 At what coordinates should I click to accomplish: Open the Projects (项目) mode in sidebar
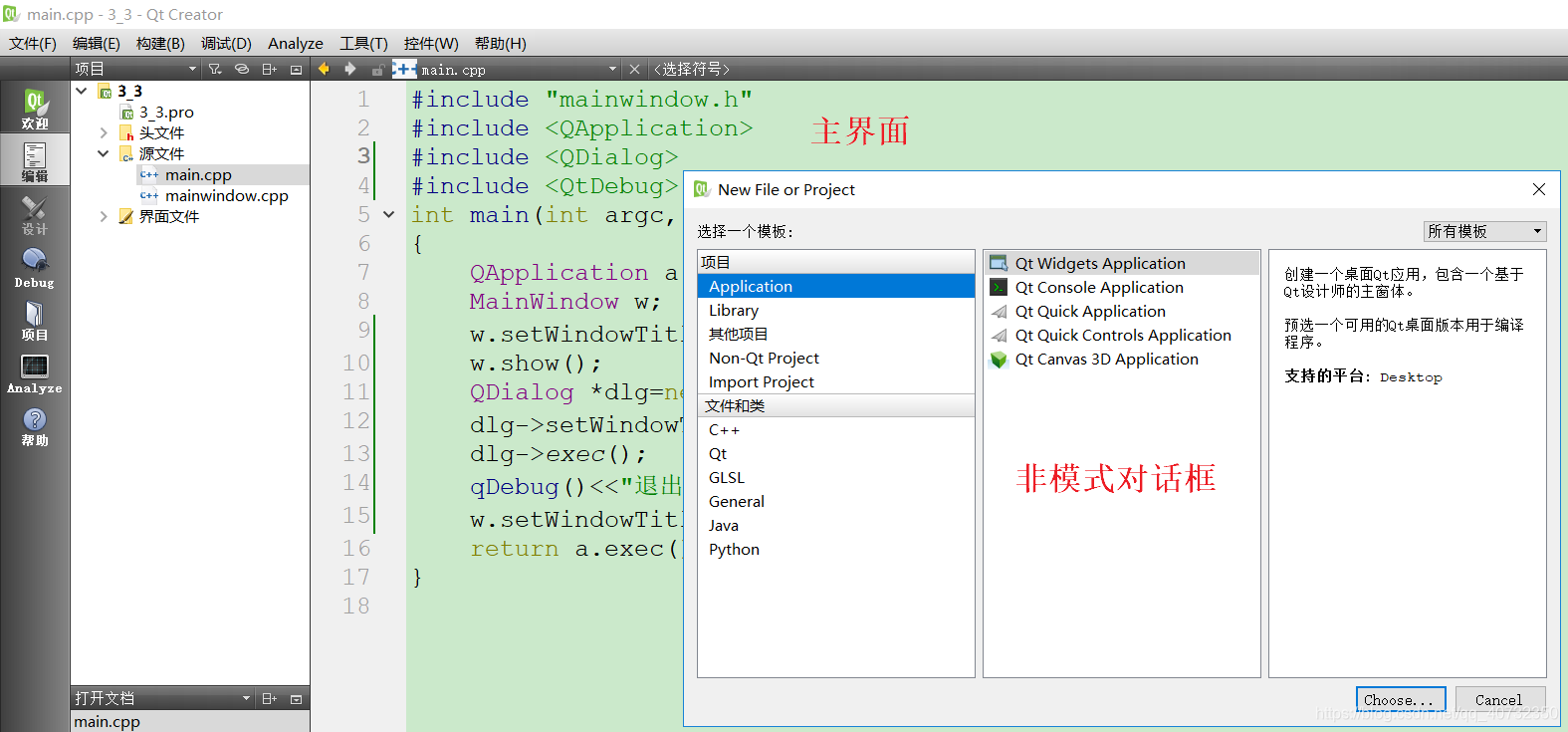coord(35,320)
